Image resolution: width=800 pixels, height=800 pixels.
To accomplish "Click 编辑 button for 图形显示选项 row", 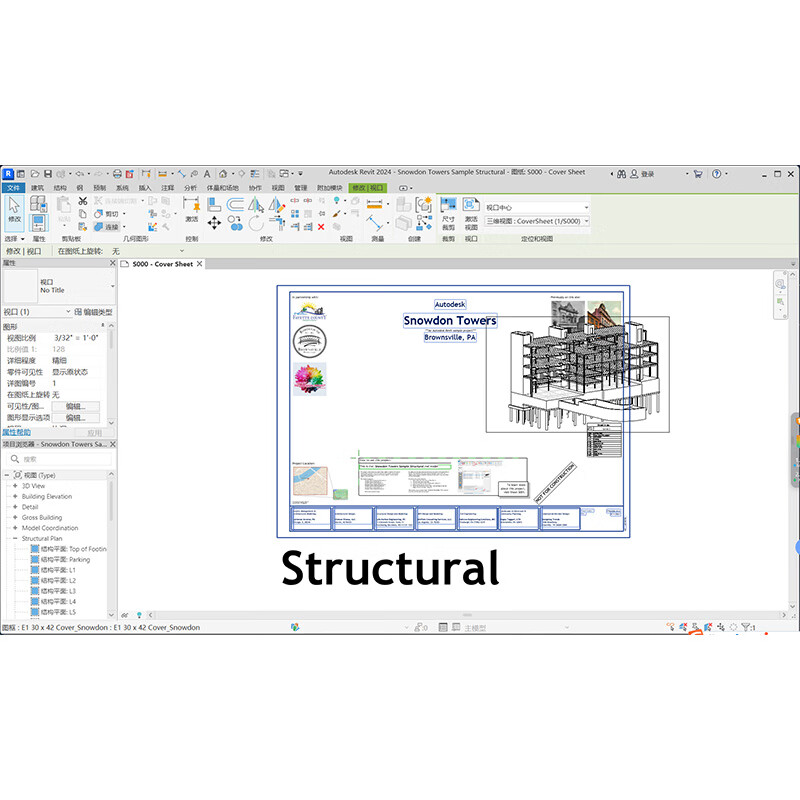I will [x=76, y=417].
